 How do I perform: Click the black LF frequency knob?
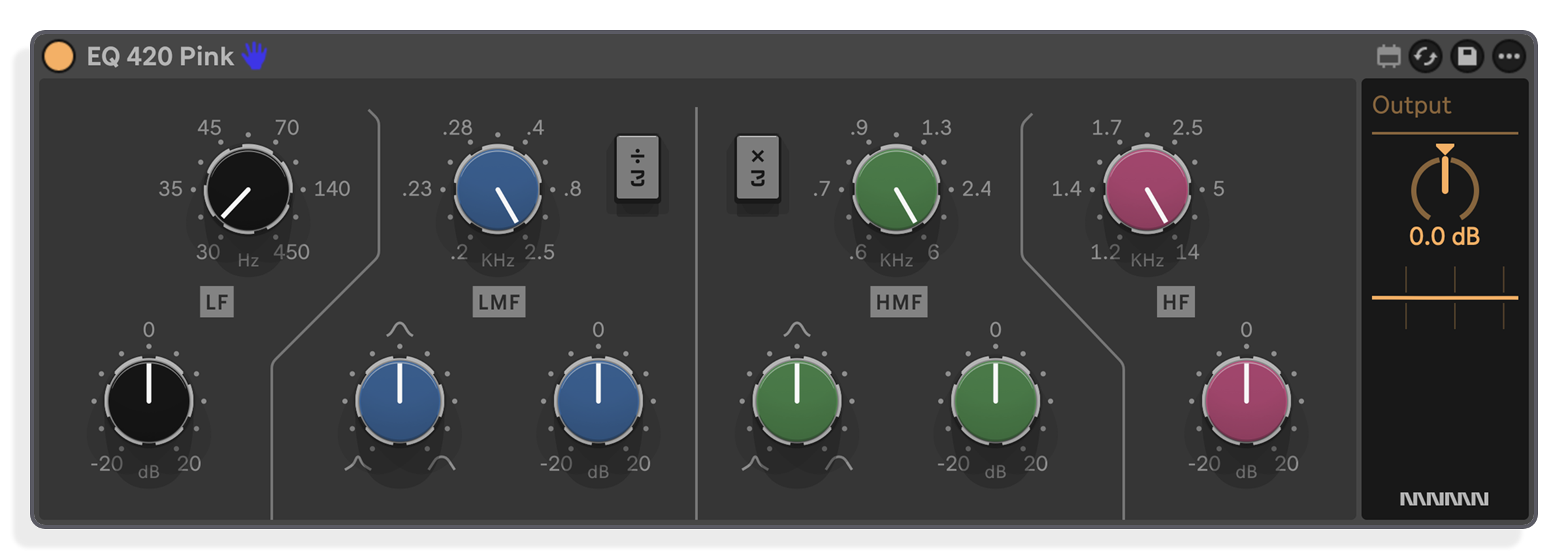[x=248, y=189]
